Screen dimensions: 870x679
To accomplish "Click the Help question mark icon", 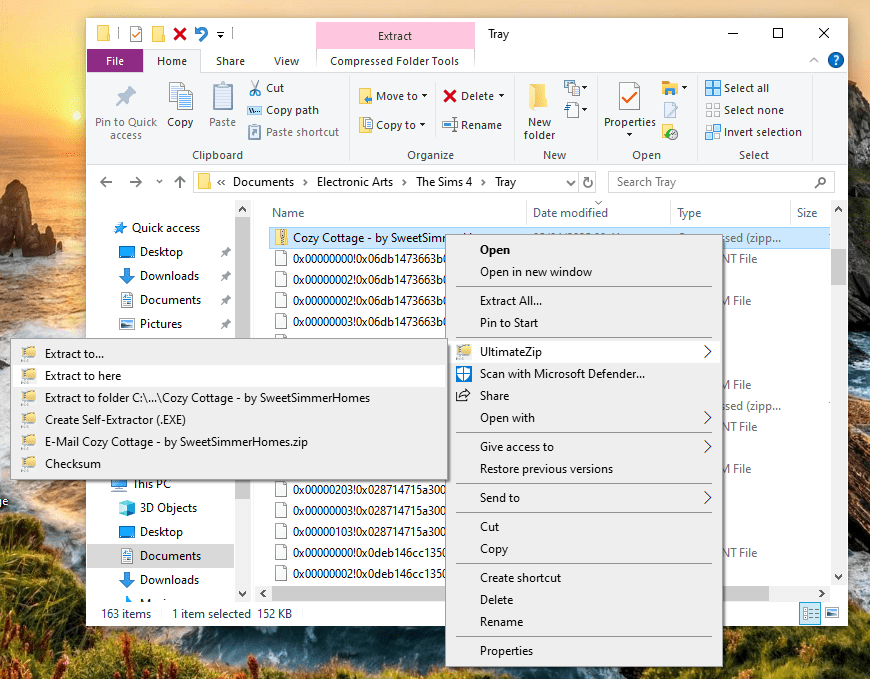I will point(835,61).
